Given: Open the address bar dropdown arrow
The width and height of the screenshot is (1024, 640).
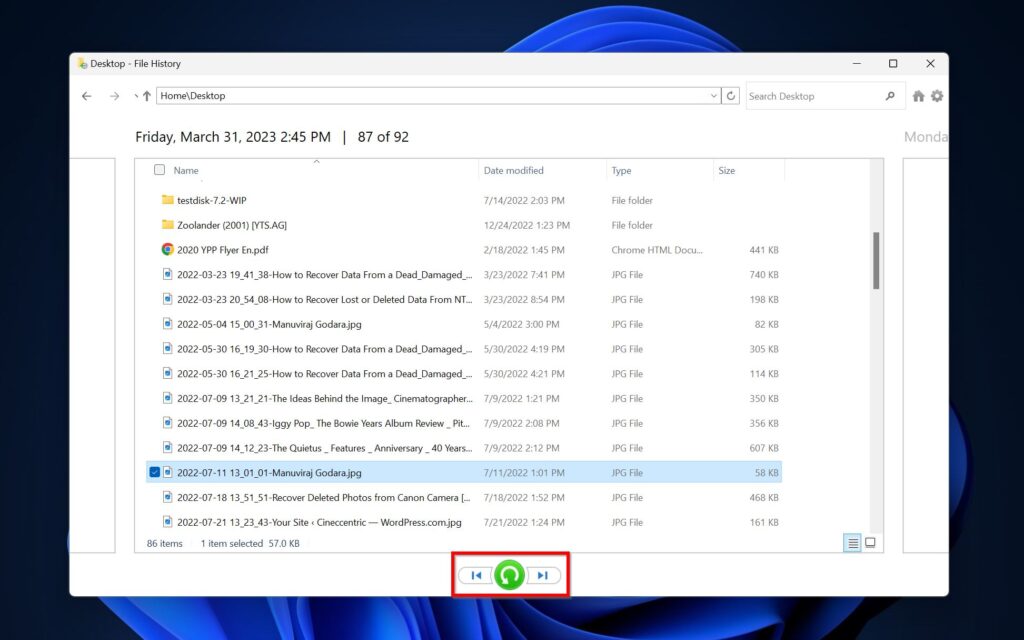Looking at the screenshot, I should [x=712, y=95].
